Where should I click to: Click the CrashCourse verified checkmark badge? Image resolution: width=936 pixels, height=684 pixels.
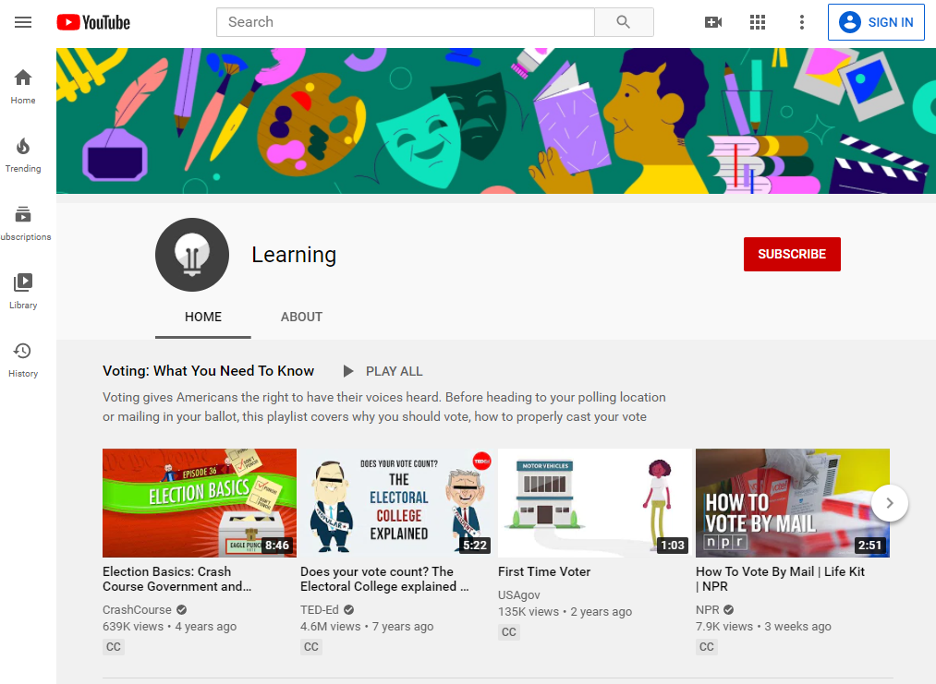tap(181, 609)
